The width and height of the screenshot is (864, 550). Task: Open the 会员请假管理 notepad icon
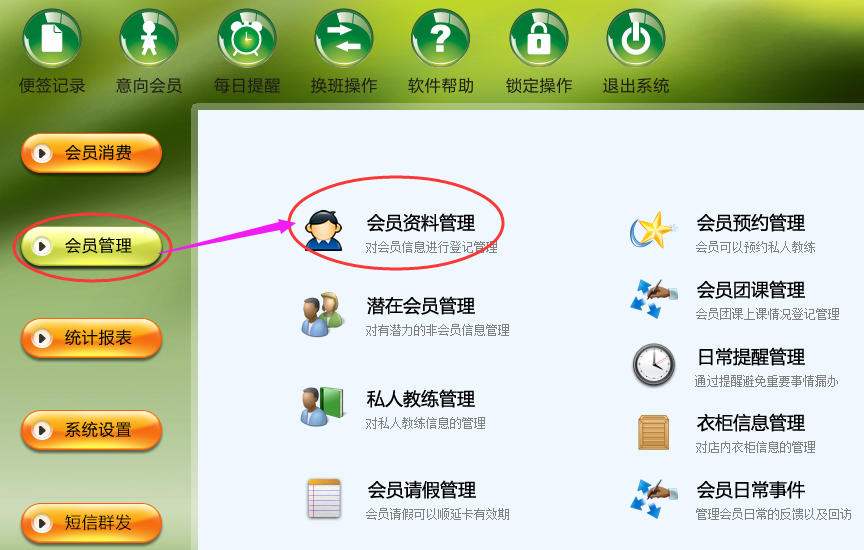[x=324, y=499]
